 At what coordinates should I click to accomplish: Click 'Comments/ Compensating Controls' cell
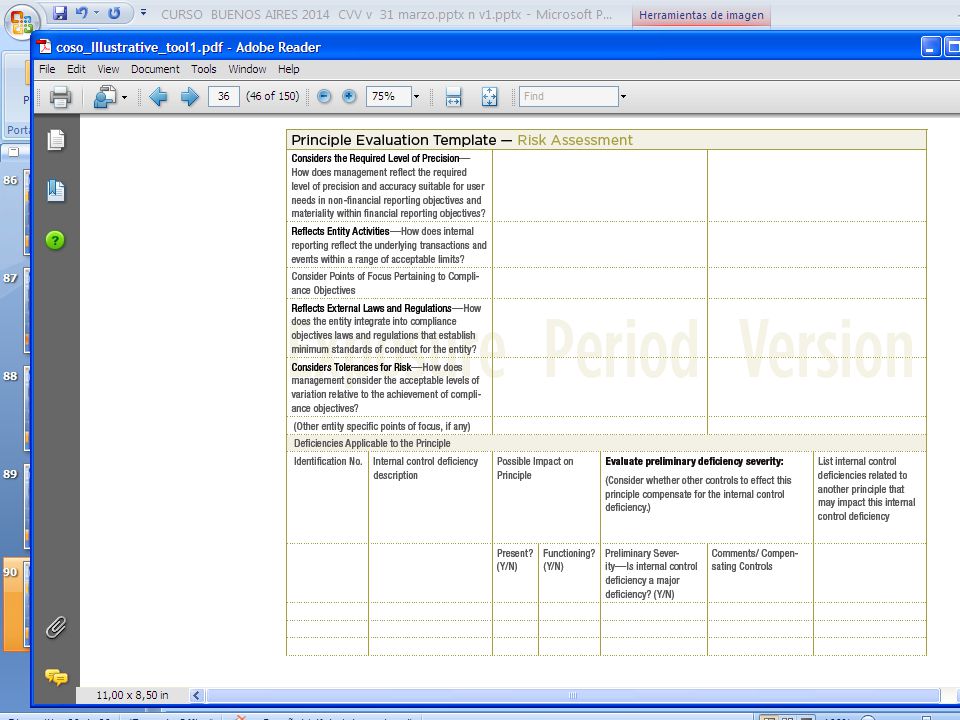[x=754, y=560]
